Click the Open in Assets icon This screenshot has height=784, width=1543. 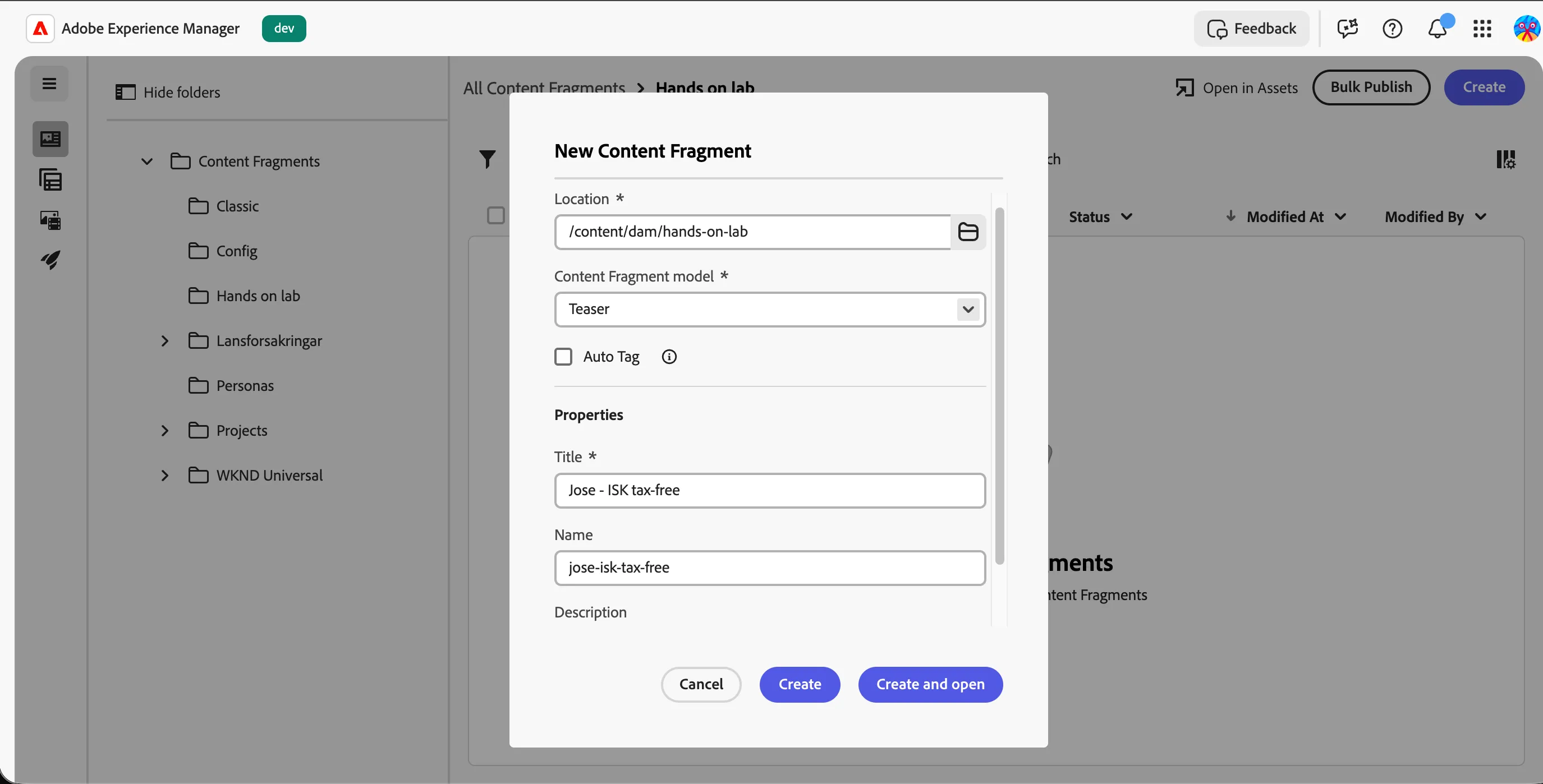pos(1184,88)
